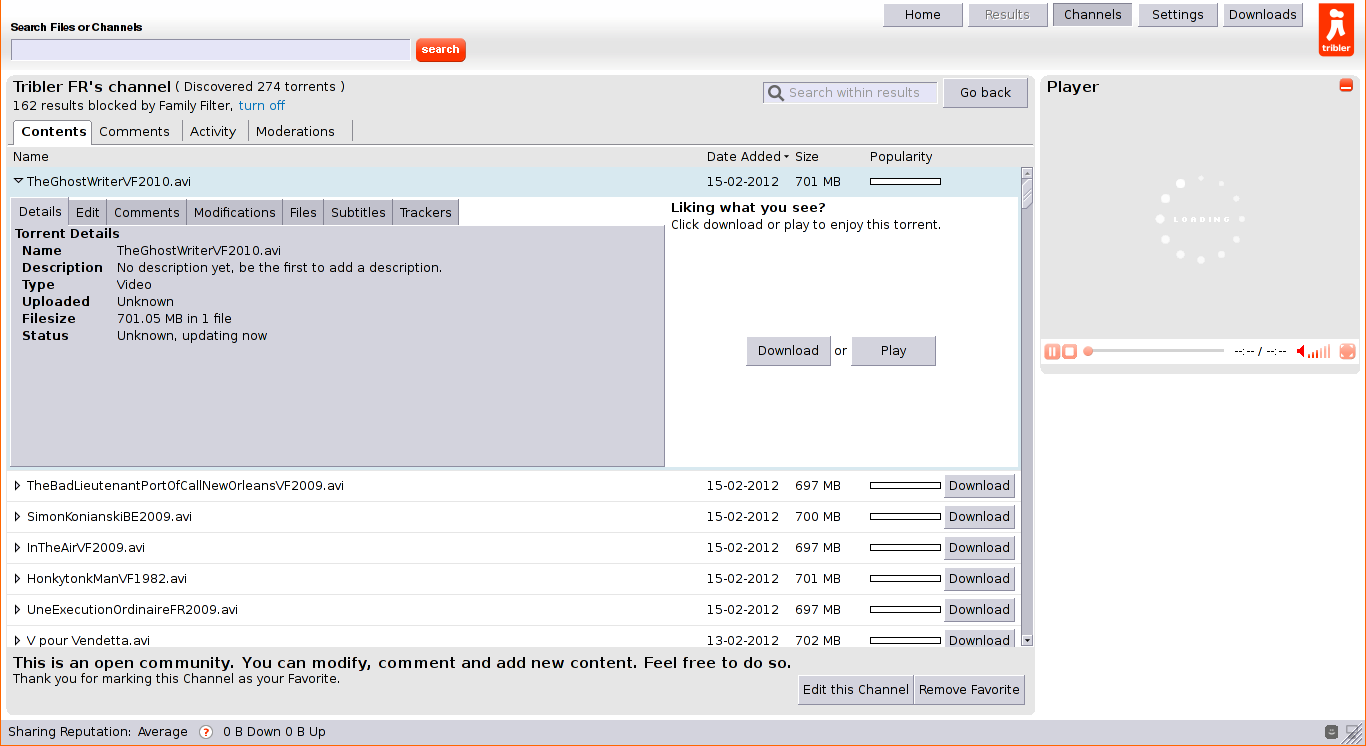Click Edit this Channel button
The width and height of the screenshot is (1366, 746).
(856, 690)
